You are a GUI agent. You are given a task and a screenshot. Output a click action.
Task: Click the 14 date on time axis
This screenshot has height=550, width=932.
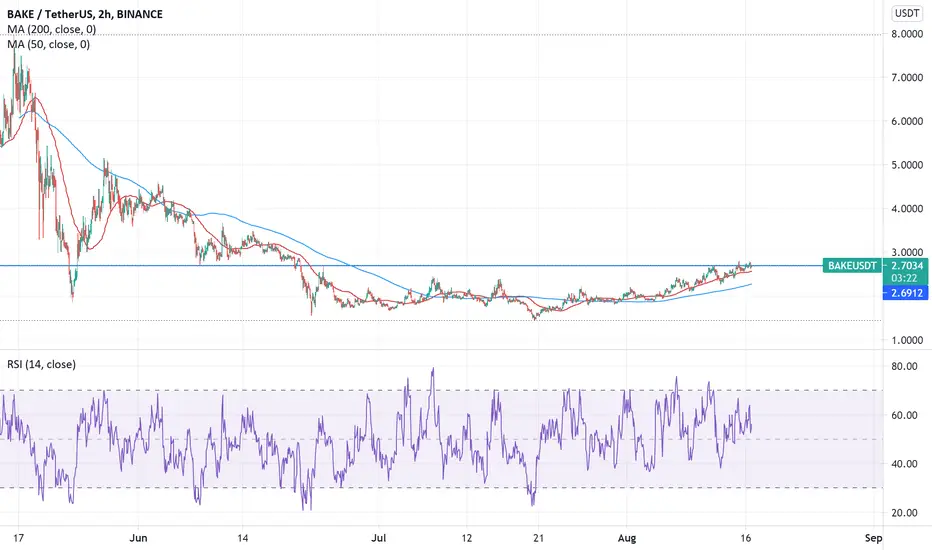[x=242, y=538]
